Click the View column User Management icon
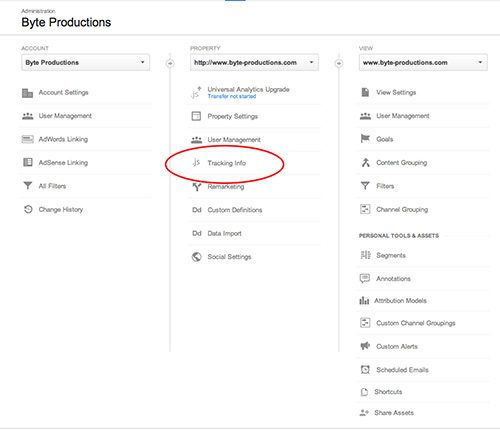Screen dimensions: 500x430 tap(365, 116)
